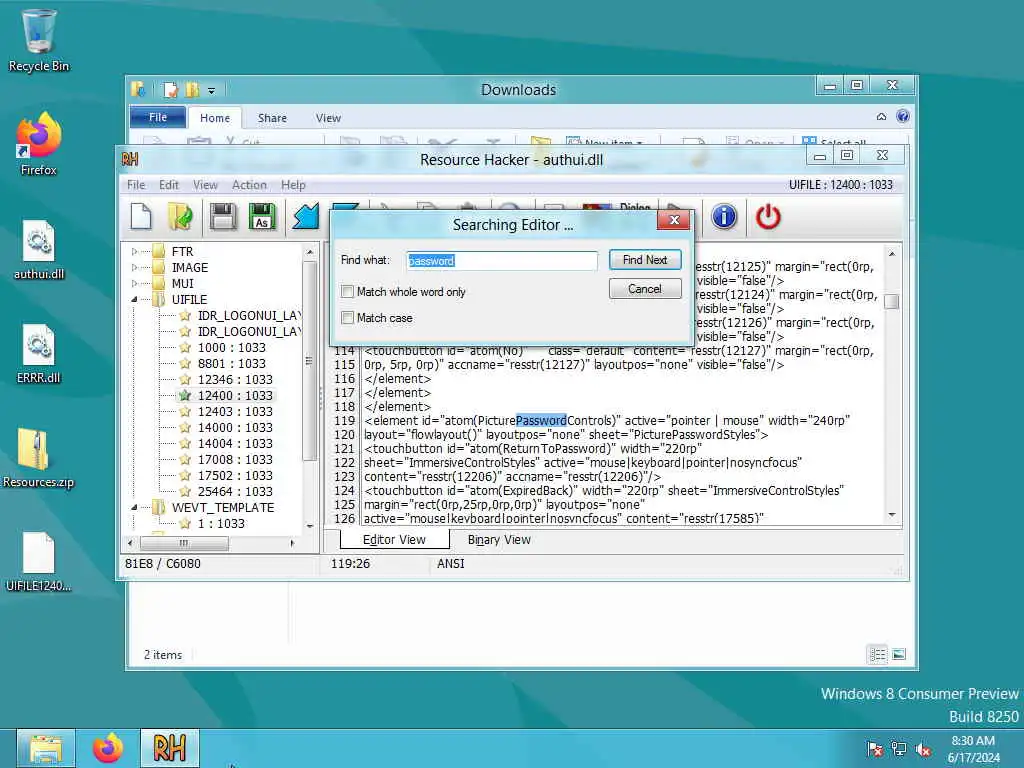Click Action Center flag tray icon
The width and height of the screenshot is (1024, 768).
pyautogui.click(x=874, y=749)
